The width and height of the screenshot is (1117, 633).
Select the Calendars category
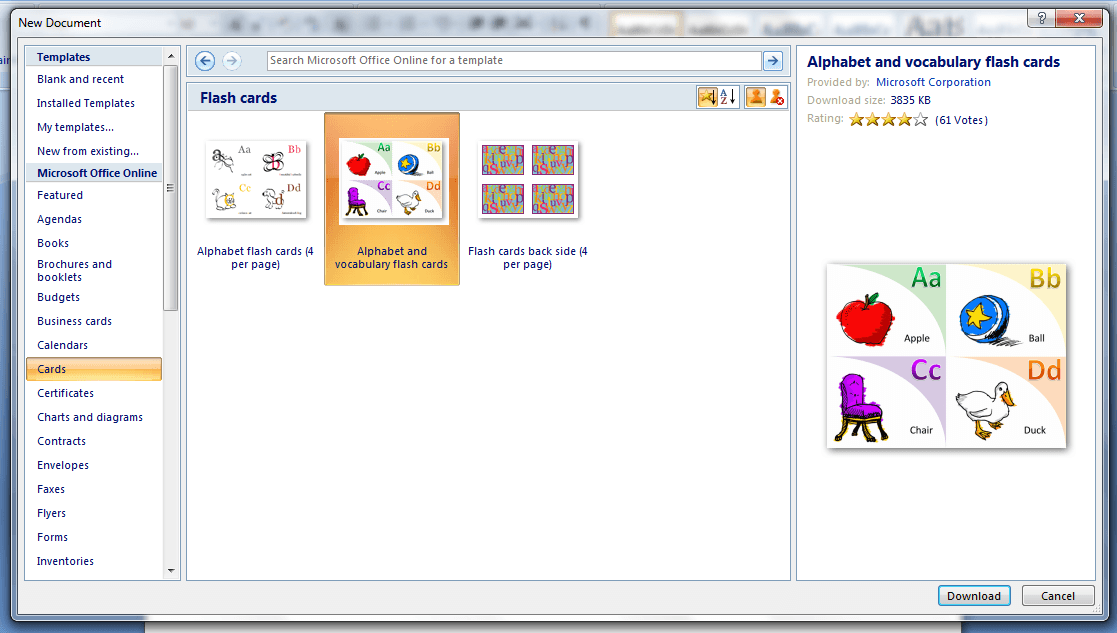pos(62,345)
